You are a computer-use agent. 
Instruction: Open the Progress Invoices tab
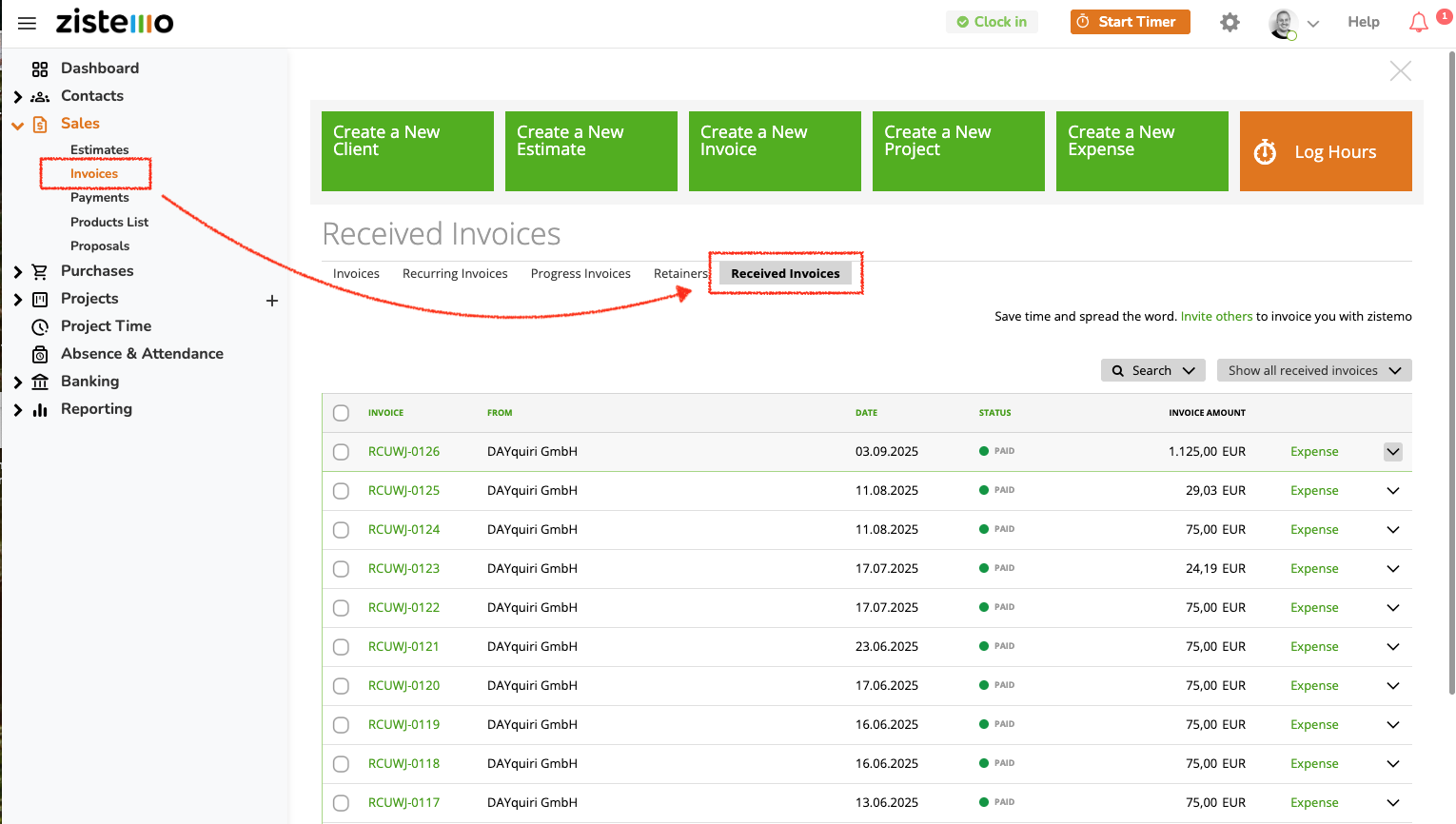(580, 274)
